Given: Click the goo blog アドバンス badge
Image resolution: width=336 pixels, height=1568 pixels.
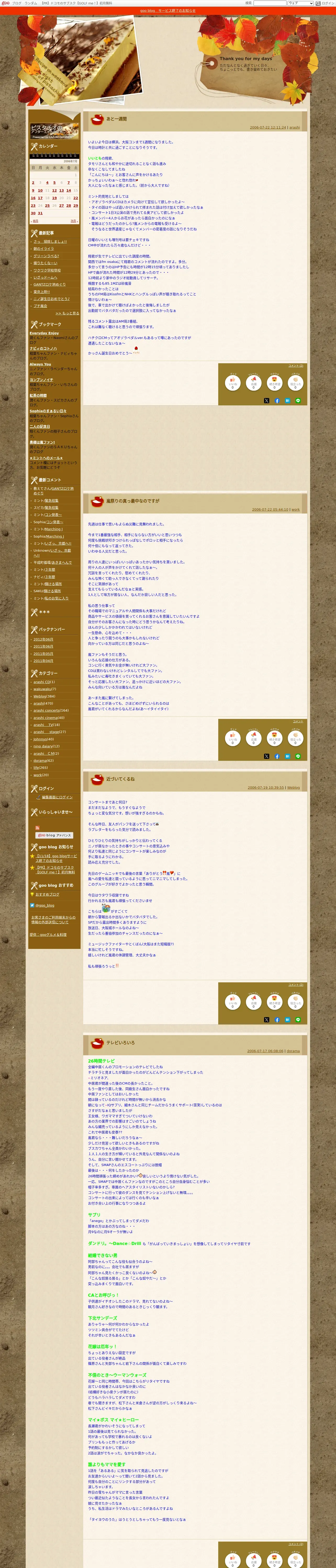Looking at the screenshot, I should (54, 835).
